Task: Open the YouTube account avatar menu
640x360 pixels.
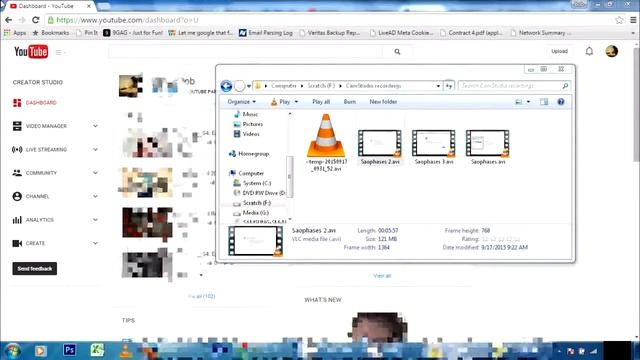Action: pyautogui.click(x=611, y=51)
